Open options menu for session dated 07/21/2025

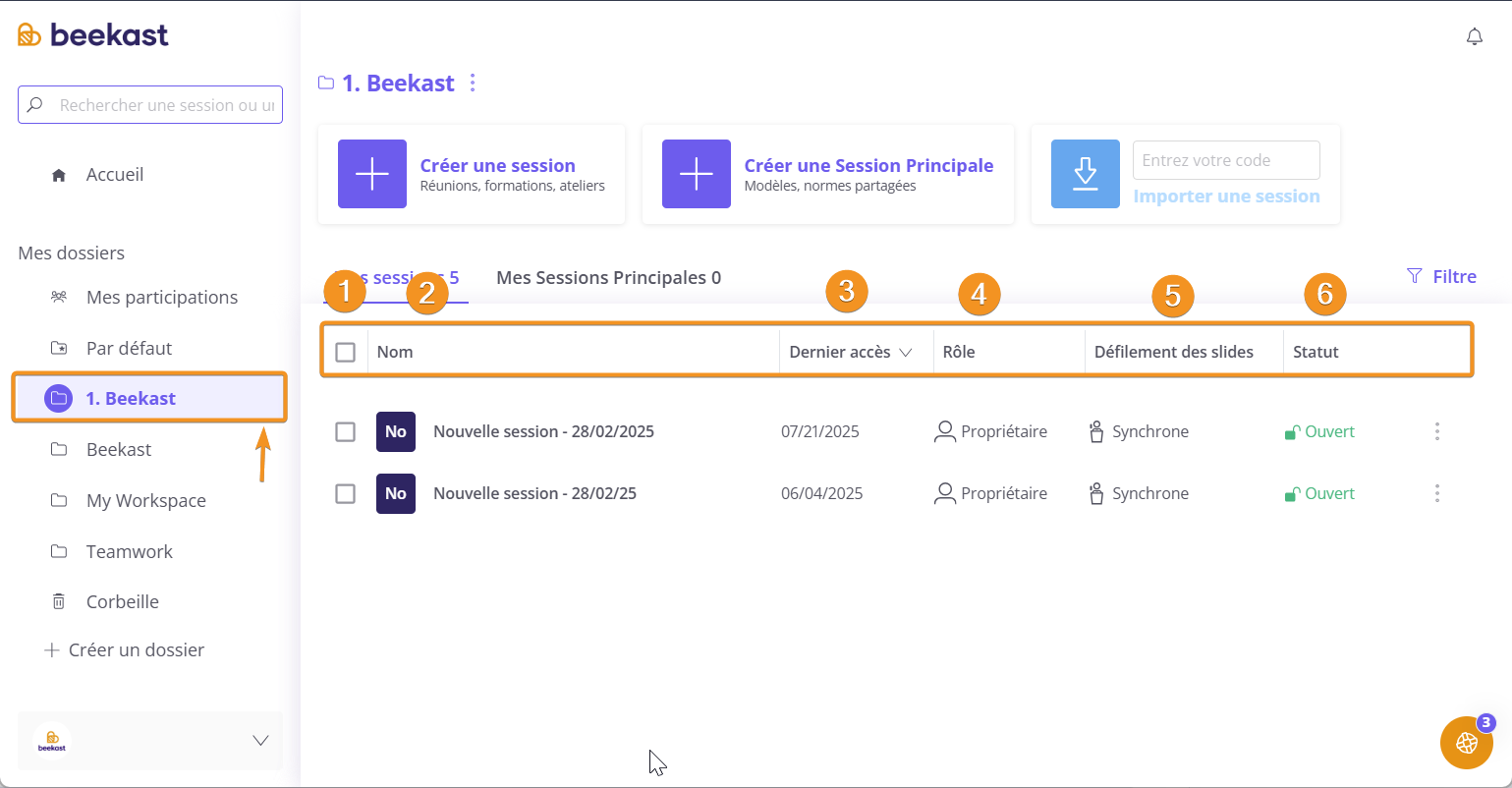click(1436, 431)
